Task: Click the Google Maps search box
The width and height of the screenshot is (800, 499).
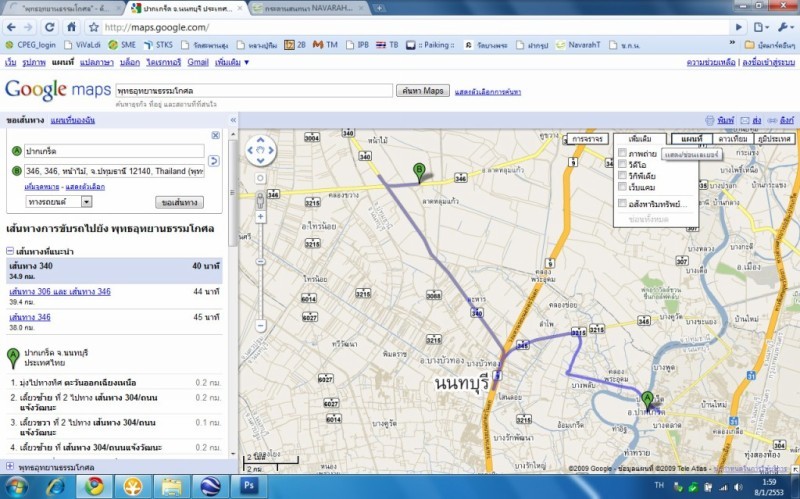Action: pyautogui.click(x=254, y=91)
